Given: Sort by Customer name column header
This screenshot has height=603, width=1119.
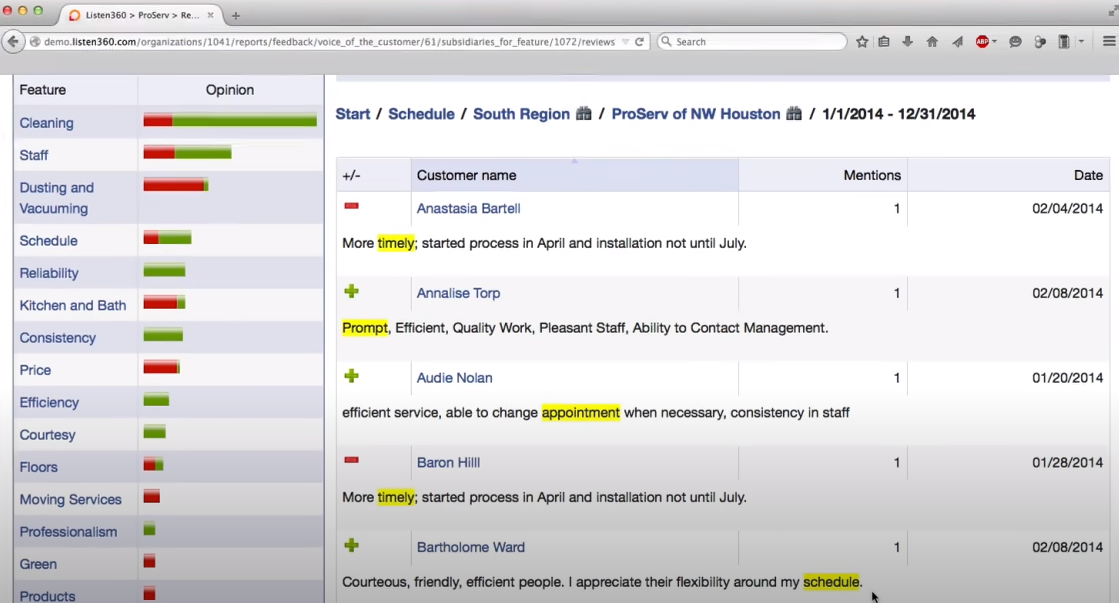Looking at the screenshot, I should coord(574,175).
